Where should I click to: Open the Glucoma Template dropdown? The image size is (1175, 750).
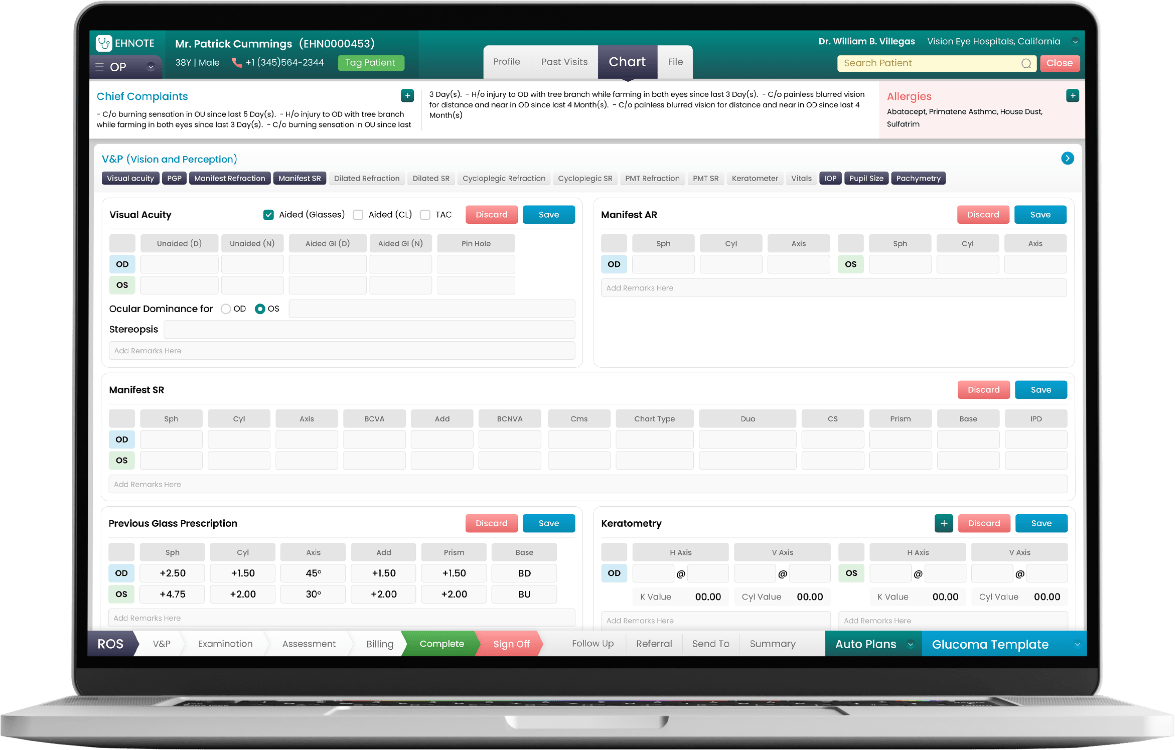point(1075,645)
